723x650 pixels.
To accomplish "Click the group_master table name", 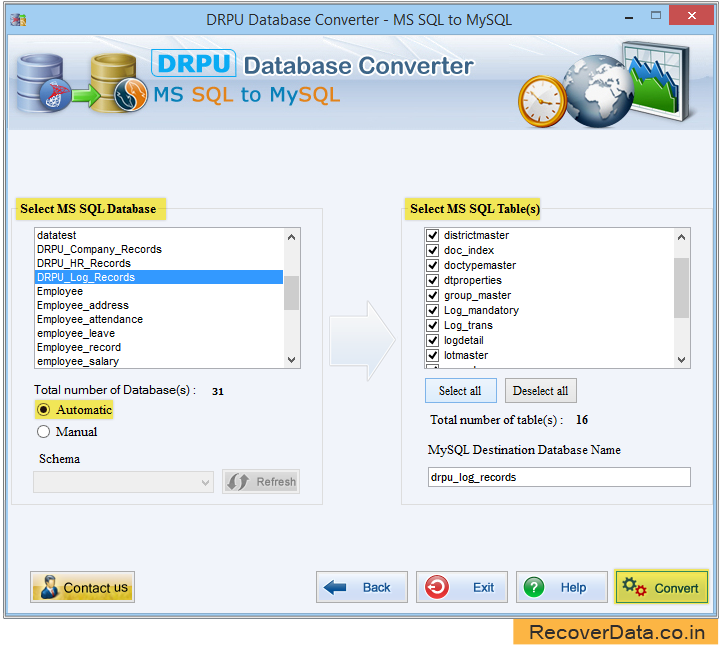I will [477, 295].
